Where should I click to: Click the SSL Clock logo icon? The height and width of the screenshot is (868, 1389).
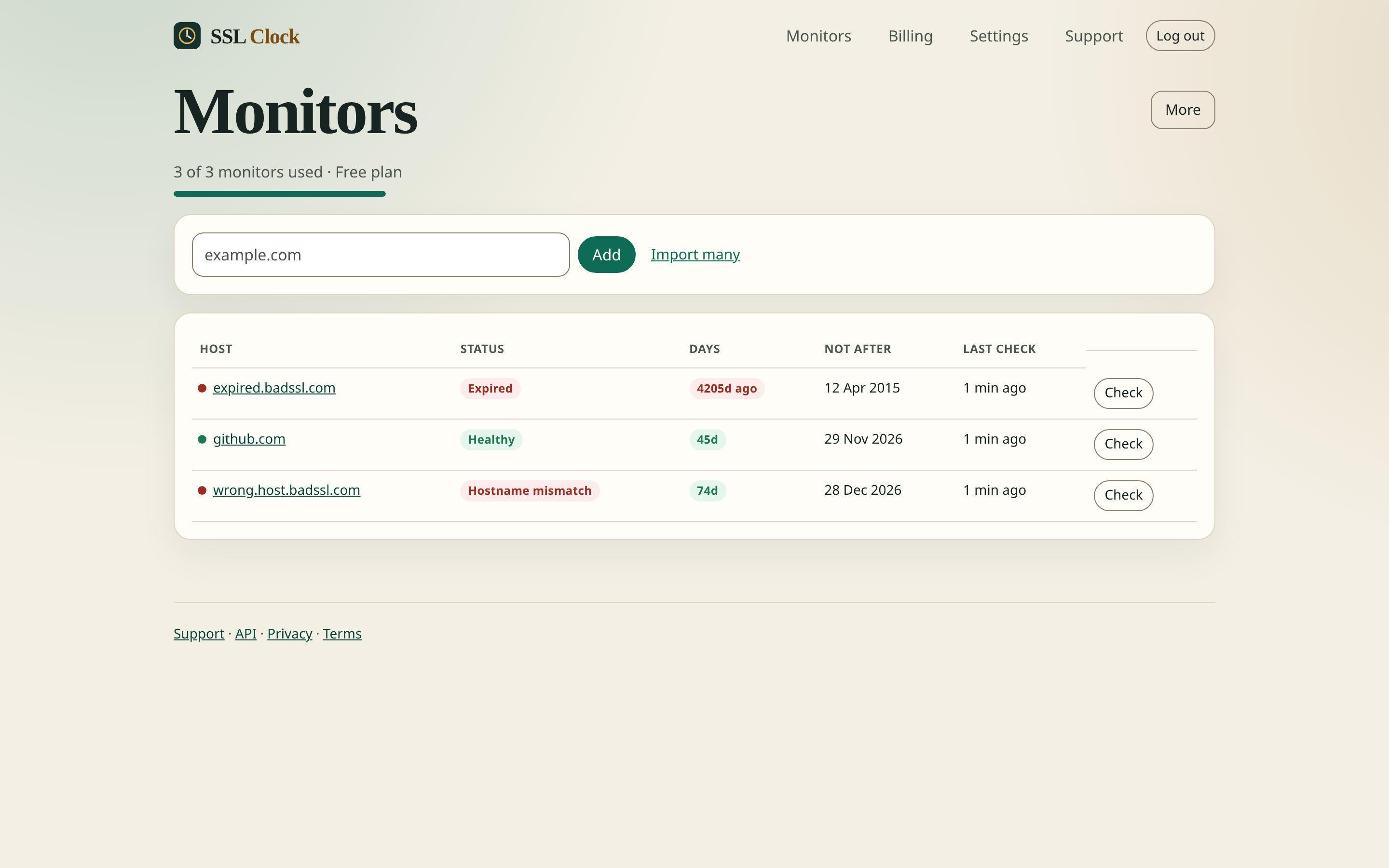187,36
